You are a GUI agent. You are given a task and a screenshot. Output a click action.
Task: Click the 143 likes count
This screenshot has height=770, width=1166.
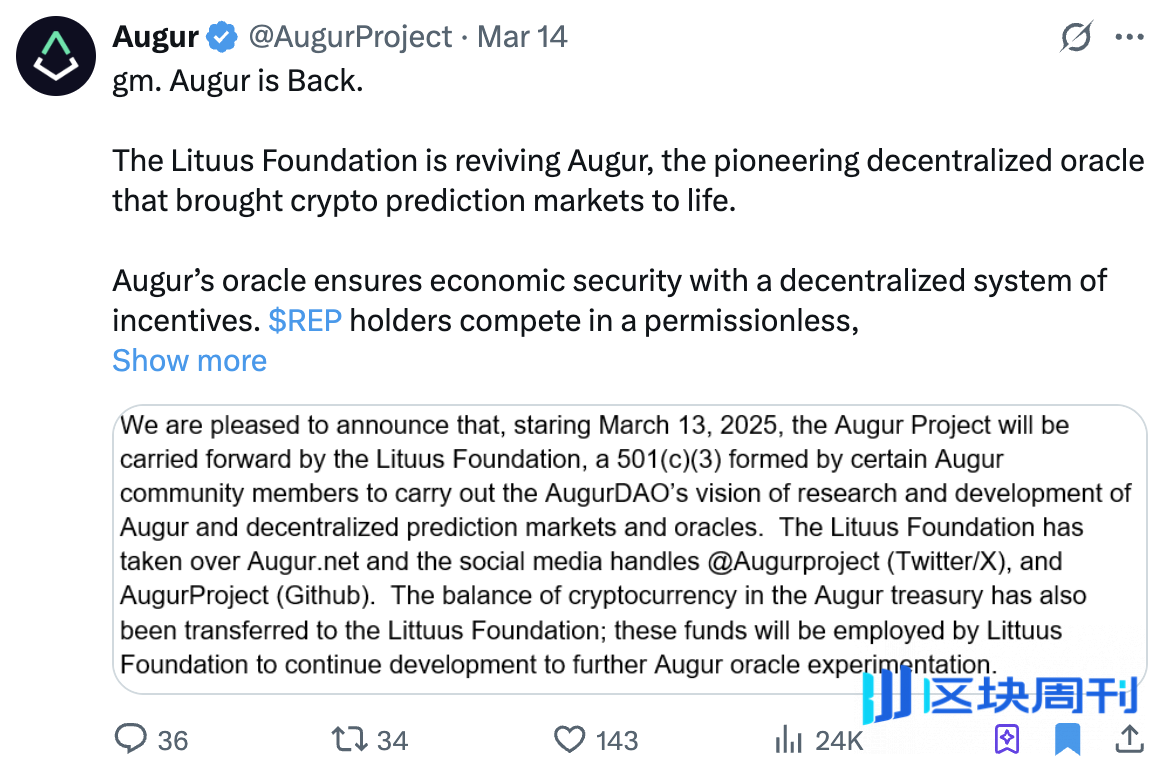(616, 740)
